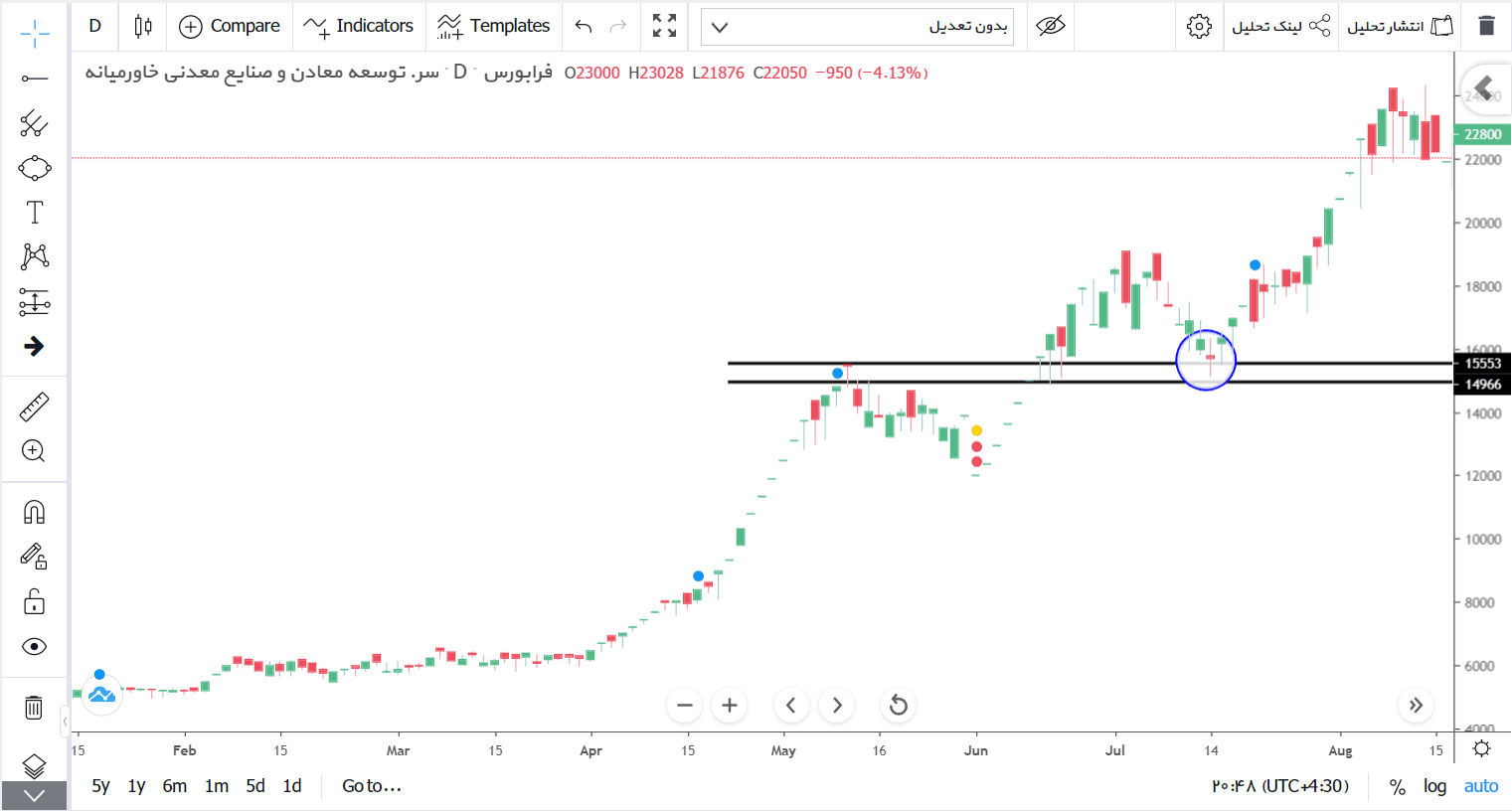Select the 5d time range
Image resolution: width=1512 pixels, height=811 pixels.
coord(255,786)
